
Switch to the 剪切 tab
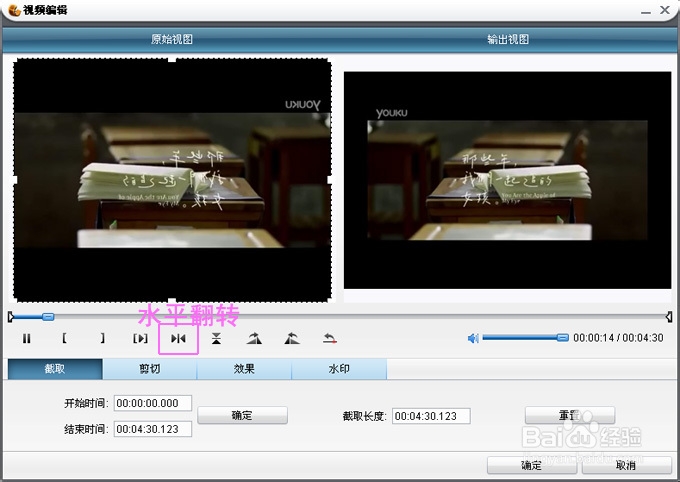(150, 369)
